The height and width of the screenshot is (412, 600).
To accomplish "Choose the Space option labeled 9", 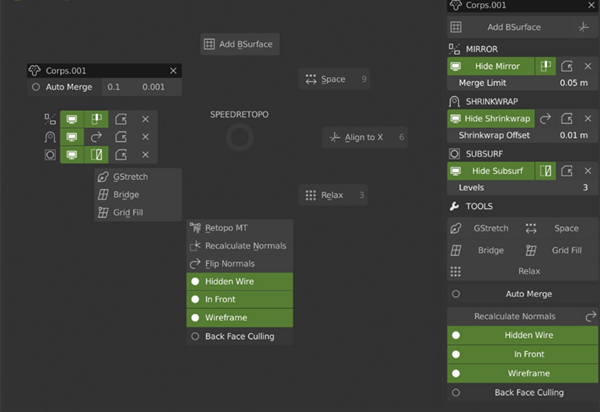I will pyautogui.click(x=336, y=79).
